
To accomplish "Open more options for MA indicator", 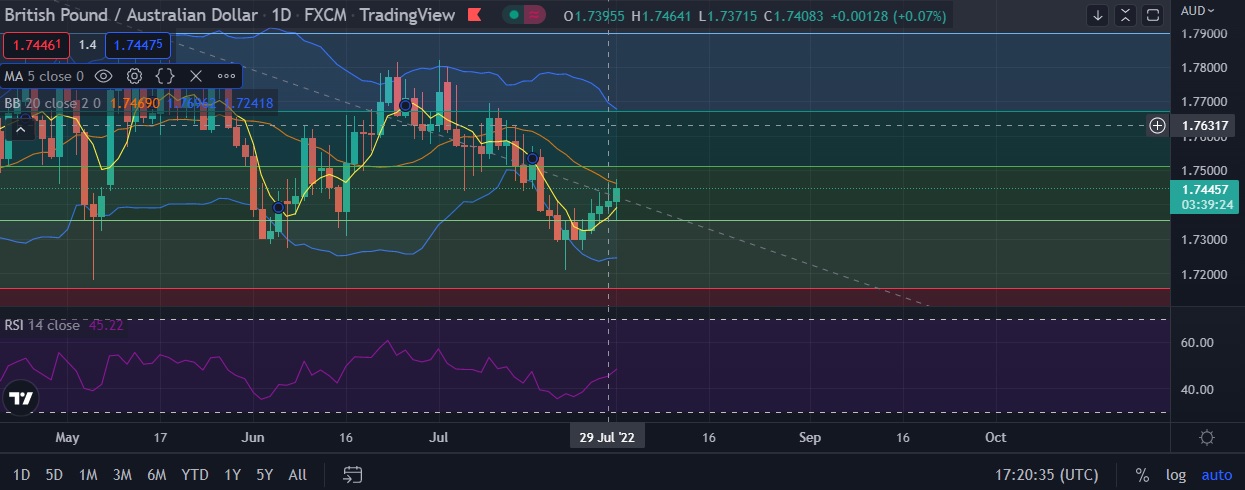I will tap(226, 75).
